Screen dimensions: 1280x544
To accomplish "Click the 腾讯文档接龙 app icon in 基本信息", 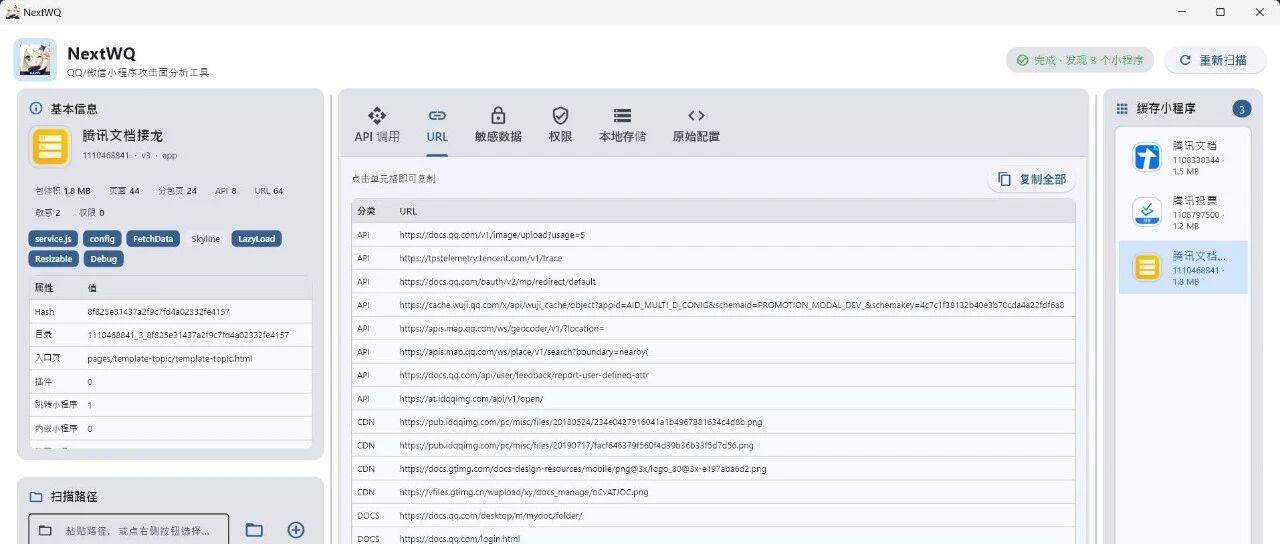I will [50, 146].
